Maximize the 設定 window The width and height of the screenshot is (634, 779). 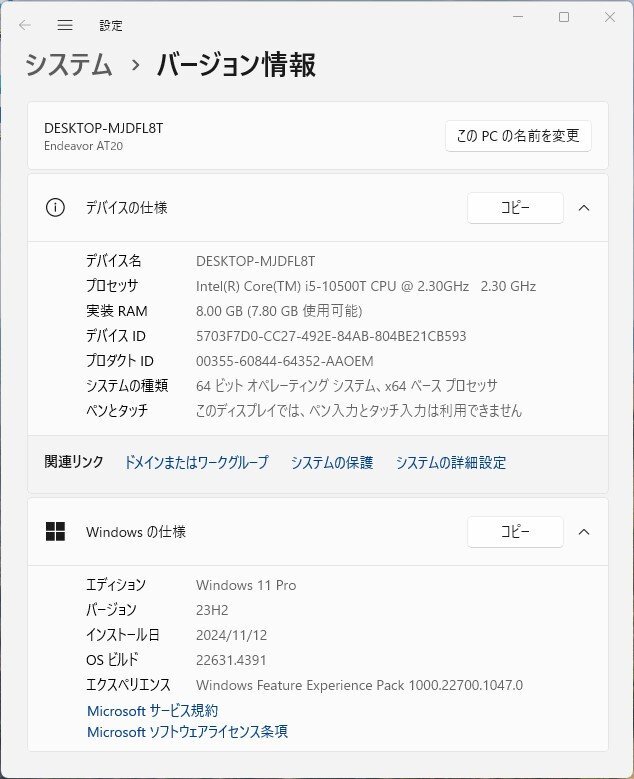564,17
